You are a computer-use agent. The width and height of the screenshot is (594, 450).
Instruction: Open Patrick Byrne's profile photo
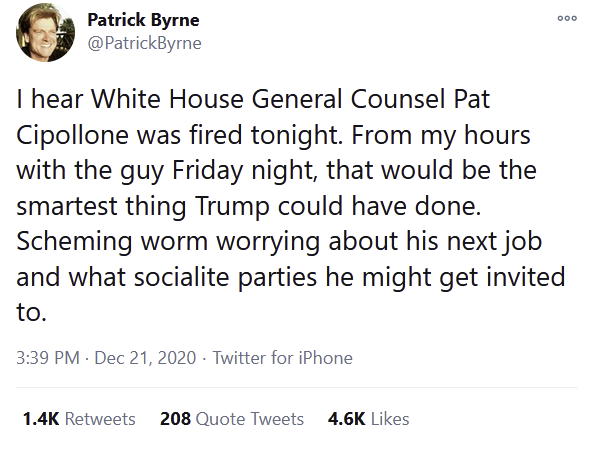(x=45, y=33)
